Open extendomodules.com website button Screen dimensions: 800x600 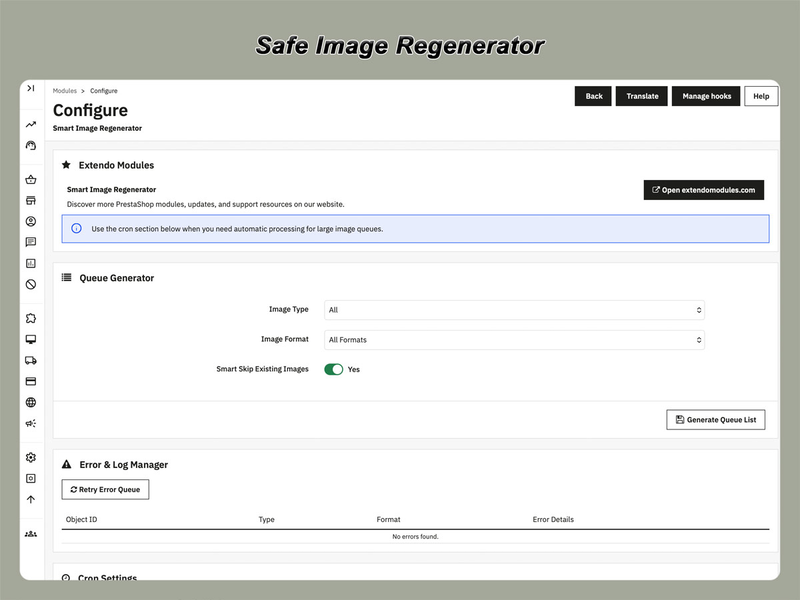click(704, 190)
